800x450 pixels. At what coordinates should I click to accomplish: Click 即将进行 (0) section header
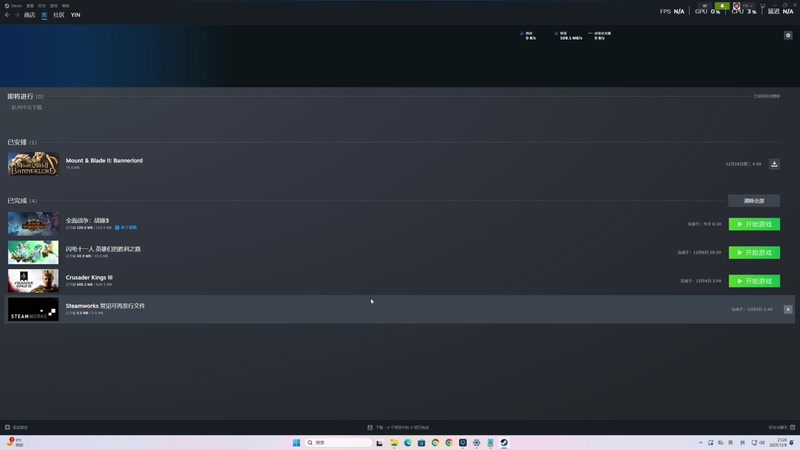tap(26, 96)
